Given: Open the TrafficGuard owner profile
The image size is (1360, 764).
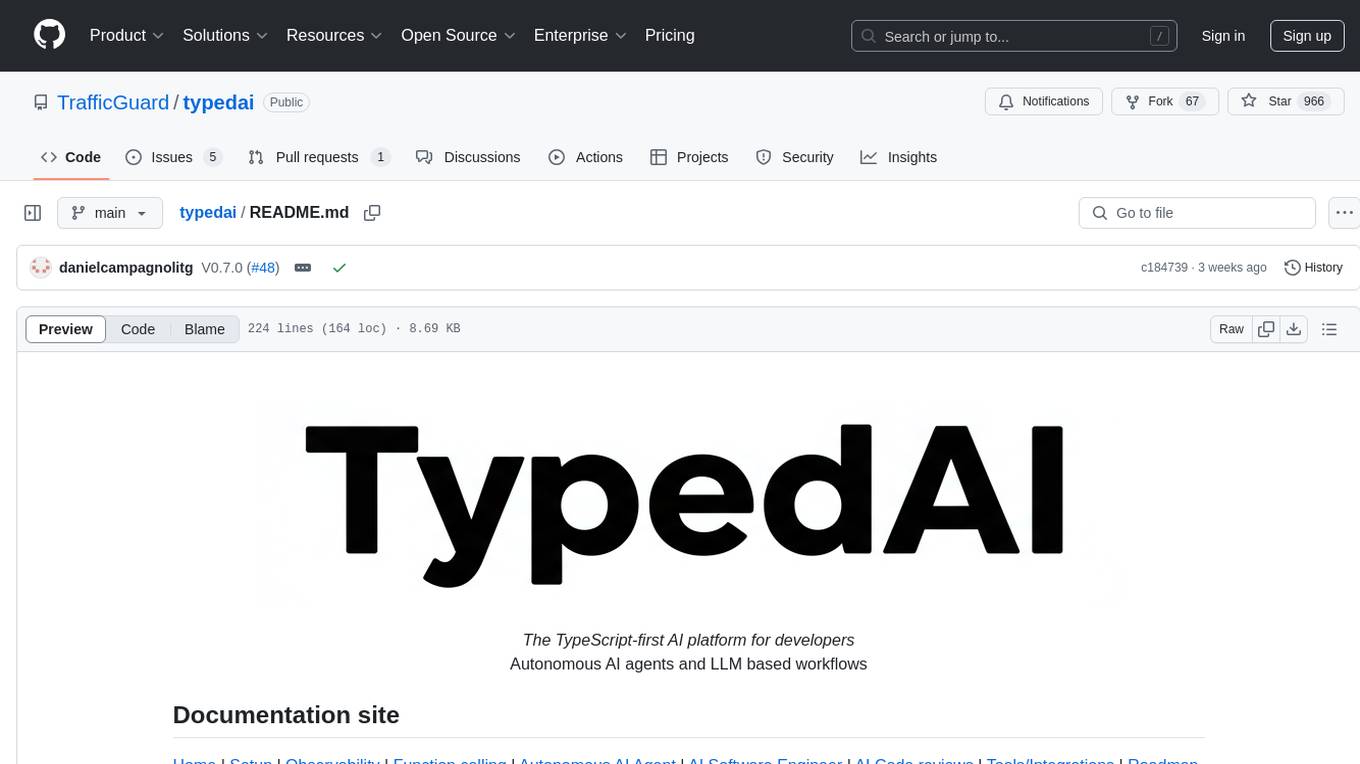Looking at the screenshot, I should (113, 102).
